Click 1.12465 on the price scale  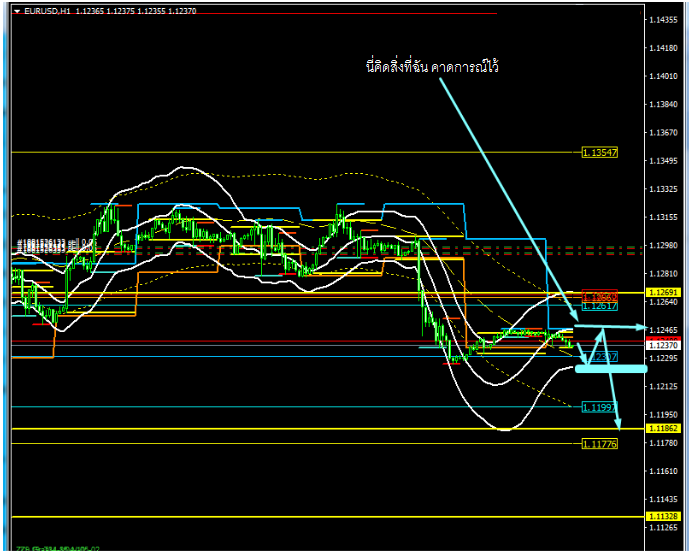pyautogui.click(x=663, y=330)
